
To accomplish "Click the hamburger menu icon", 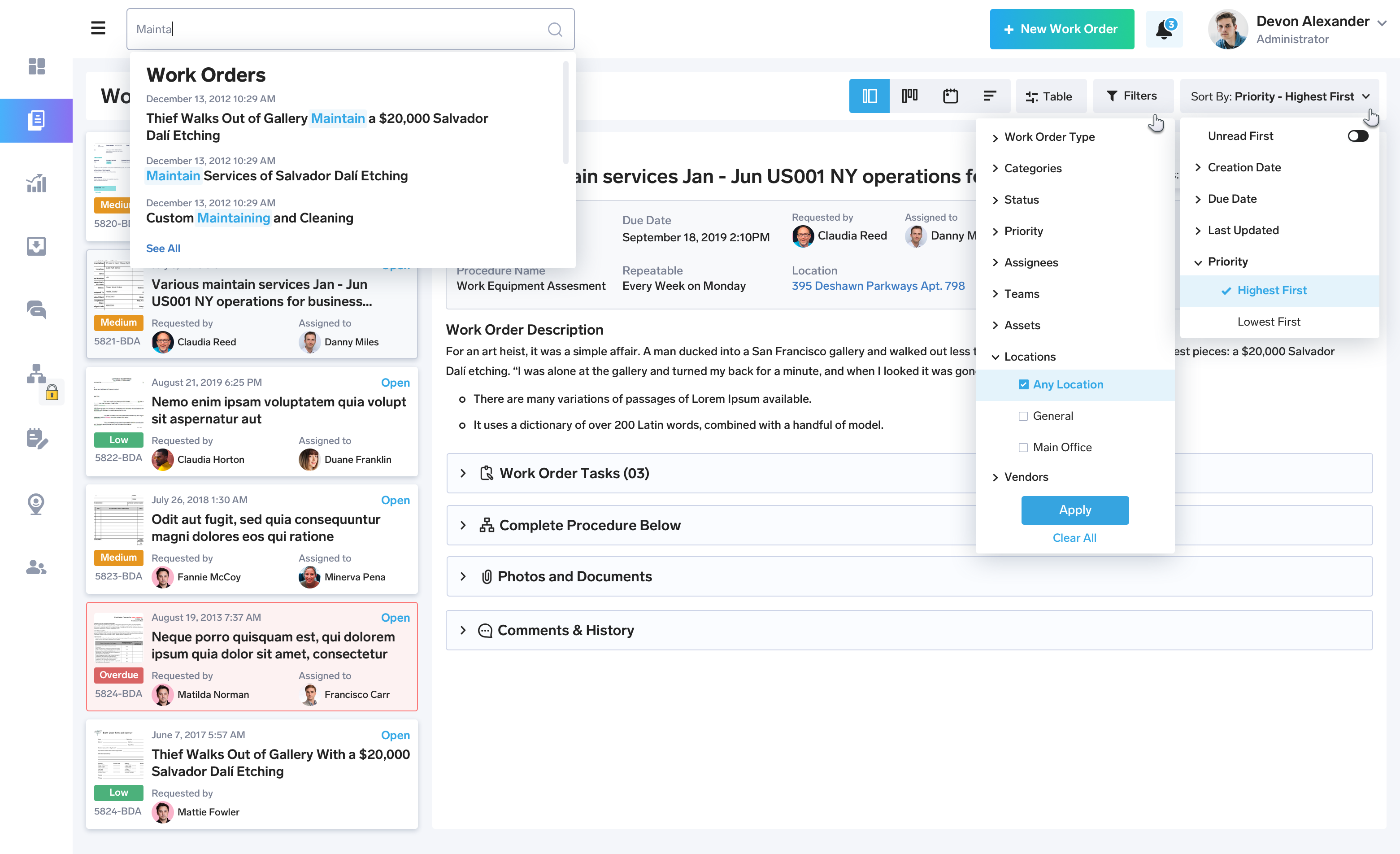I will click(98, 28).
